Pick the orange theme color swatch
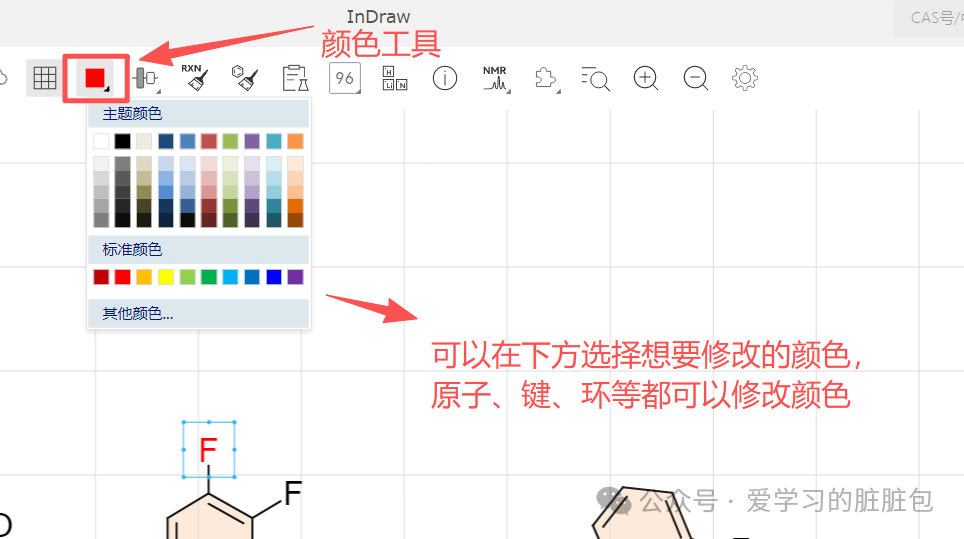 pos(295,141)
